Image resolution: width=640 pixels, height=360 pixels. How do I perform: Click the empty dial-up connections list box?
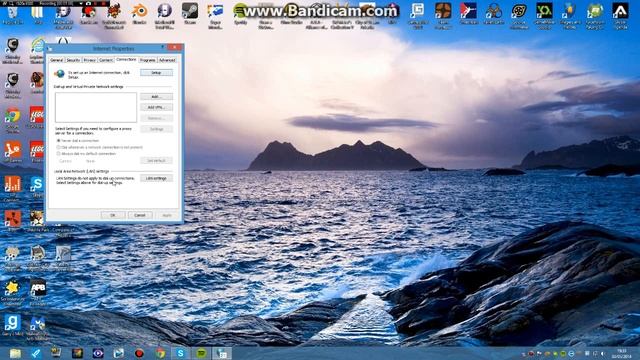(96, 107)
